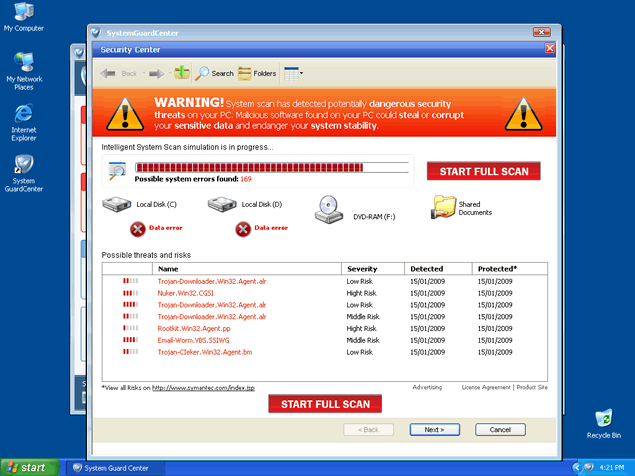Sort threats by Severity column header

(361, 269)
